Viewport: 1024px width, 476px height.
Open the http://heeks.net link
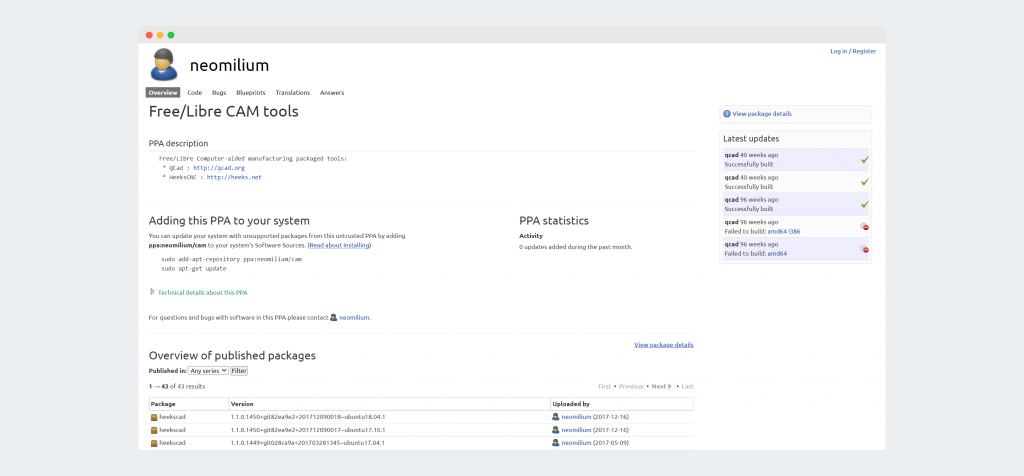(x=234, y=177)
